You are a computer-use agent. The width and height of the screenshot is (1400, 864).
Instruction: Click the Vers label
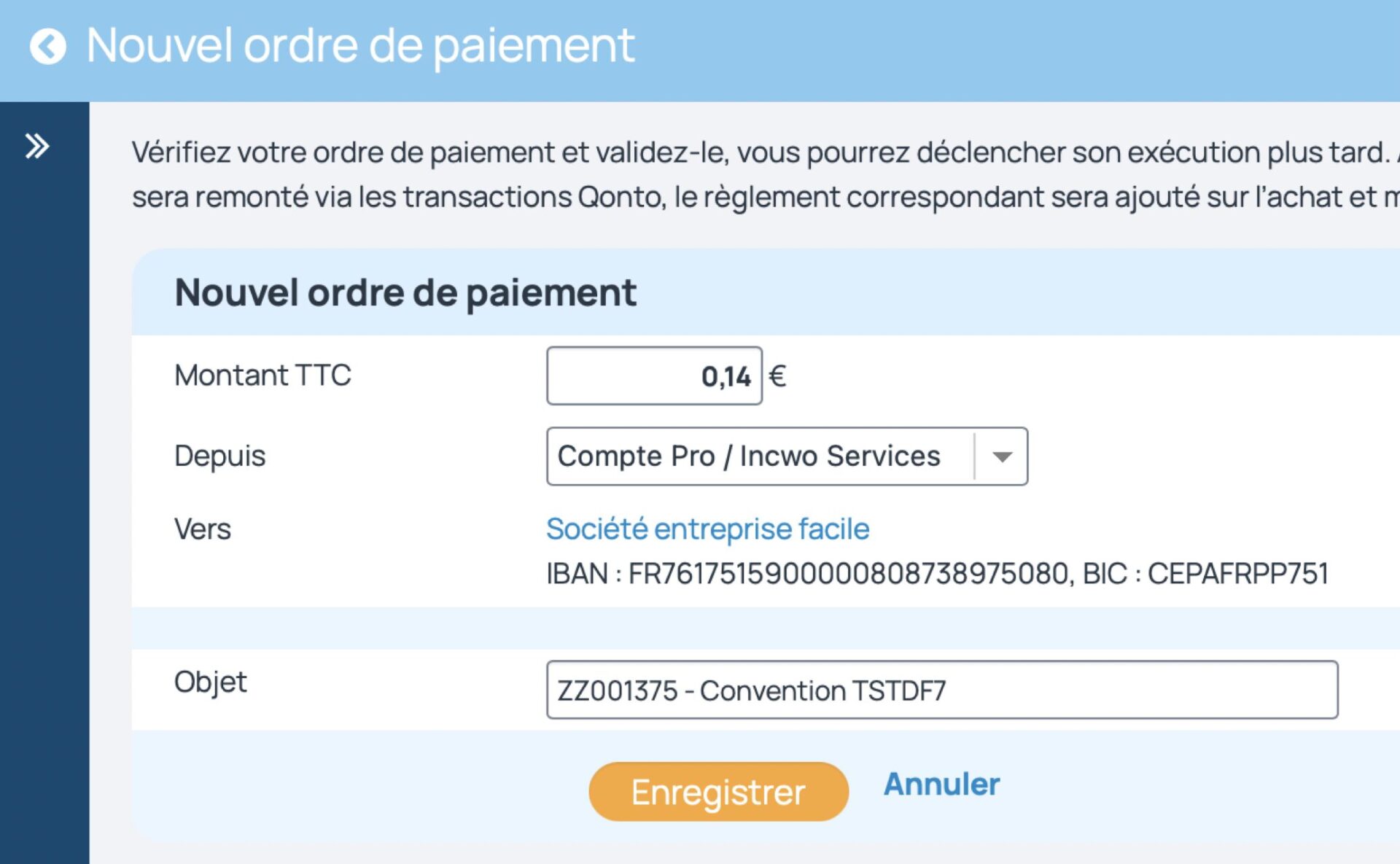point(202,529)
